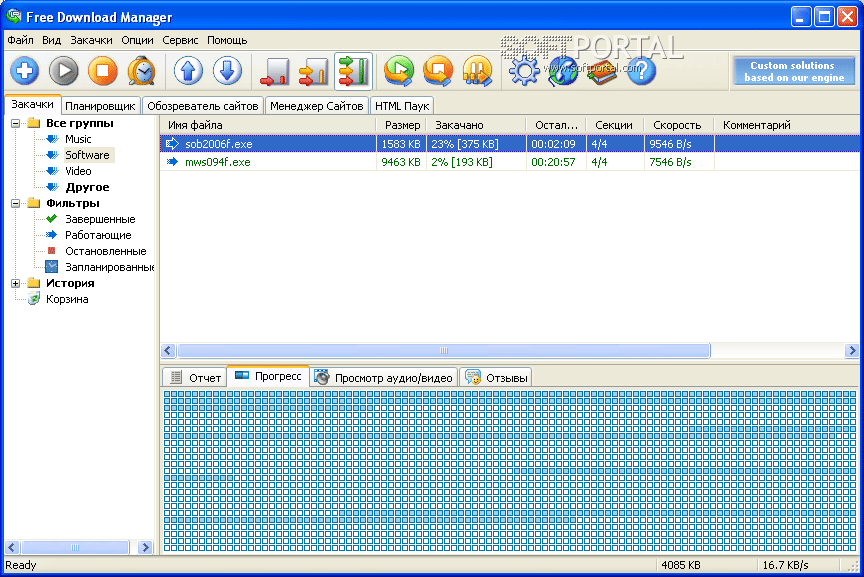864x577 pixels.
Task: Select the Запланированные filter
Action: pyautogui.click(x=109, y=267)
